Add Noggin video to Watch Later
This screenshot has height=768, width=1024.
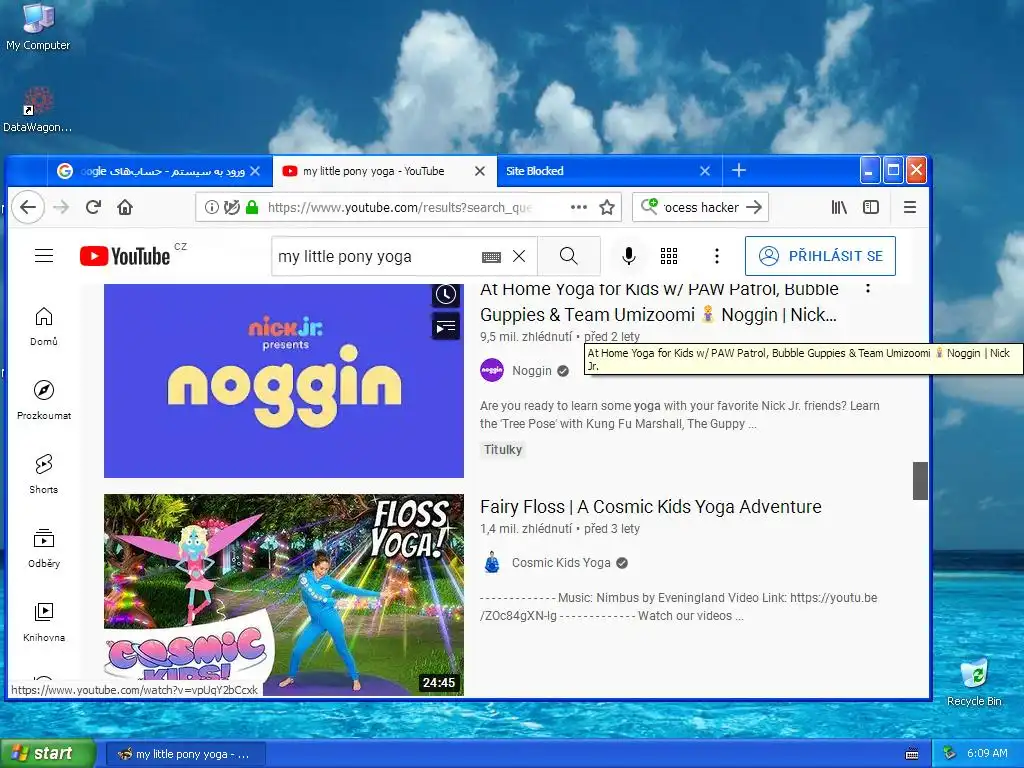[446, 295]
